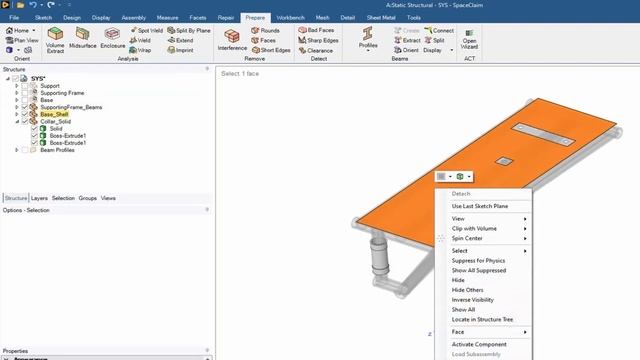Expand the Support tree node
This screenshot has width=640, height=360.
pyautogui.click(x=17, y=86)
